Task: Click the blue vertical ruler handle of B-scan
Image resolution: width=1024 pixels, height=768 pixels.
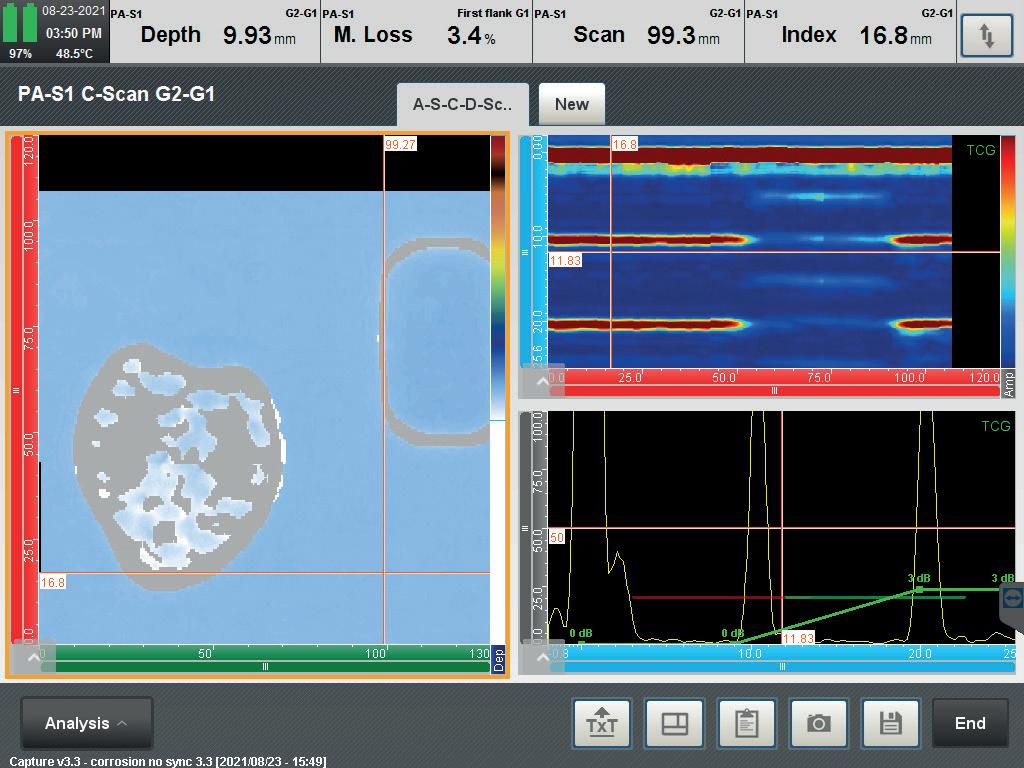Action: (x=525, y=252)
